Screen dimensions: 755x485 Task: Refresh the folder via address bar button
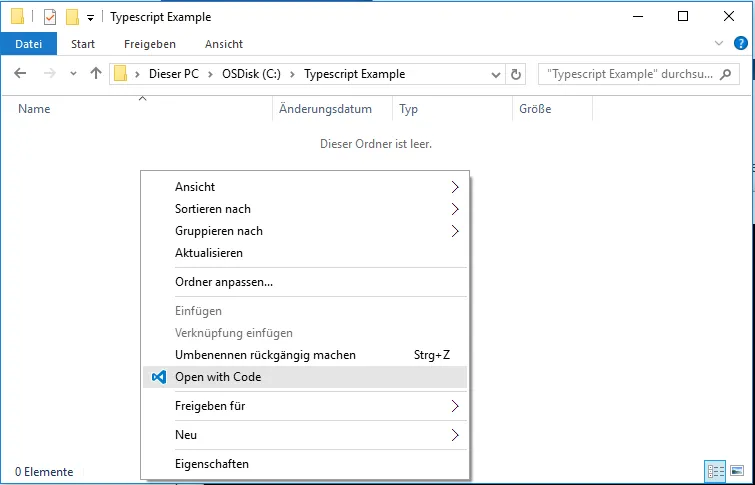516,74
